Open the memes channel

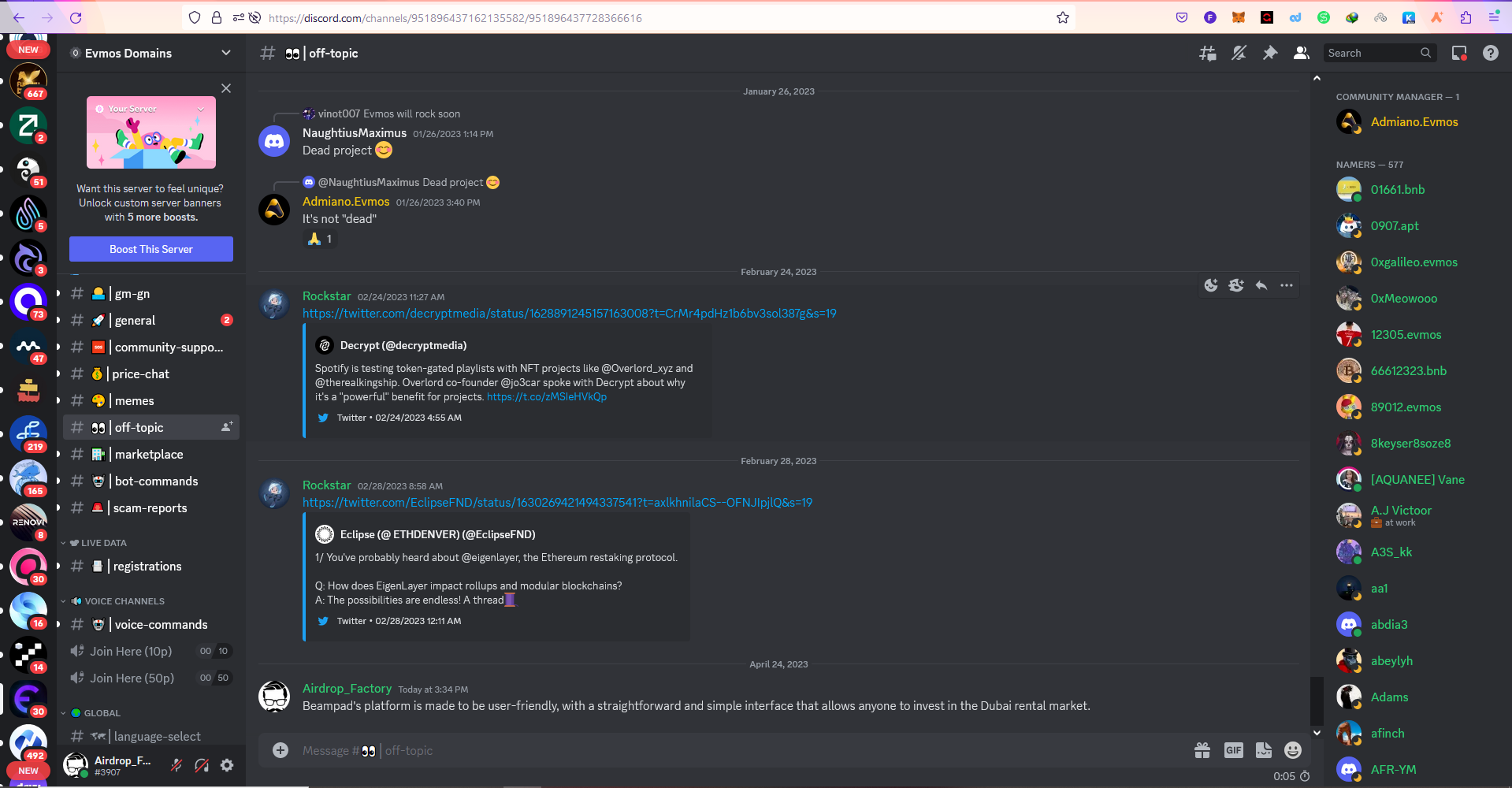click(x=151, y=401)
